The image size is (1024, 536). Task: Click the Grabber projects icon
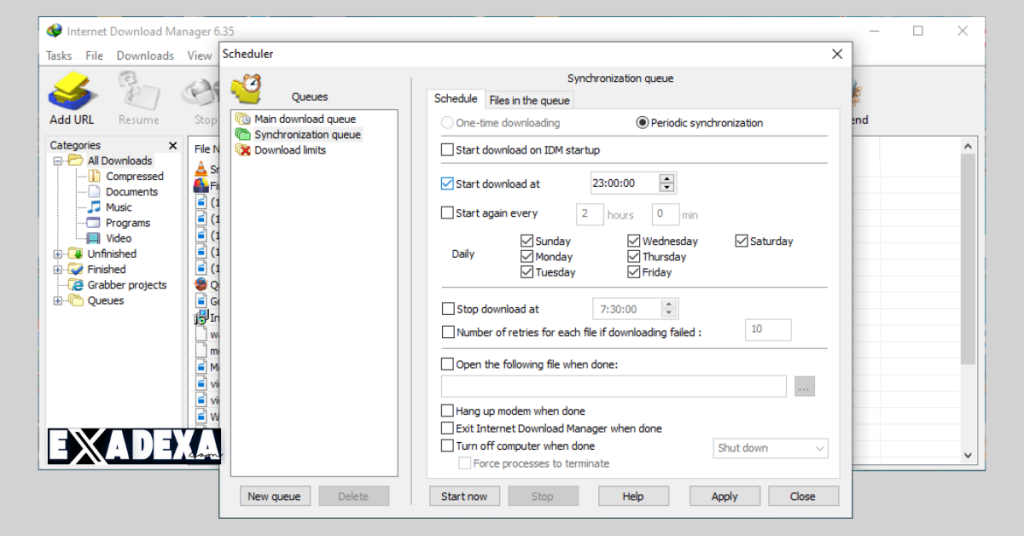[x=76, y=285]
